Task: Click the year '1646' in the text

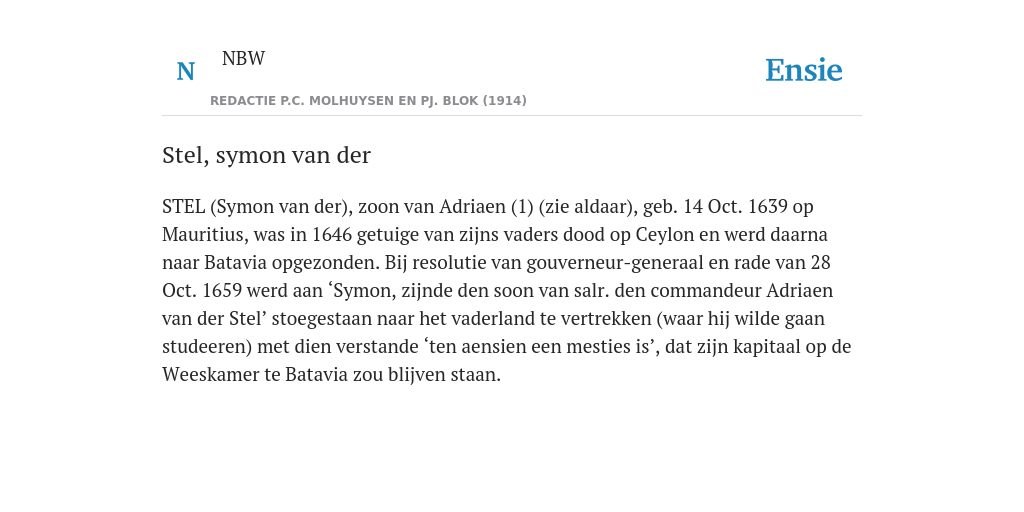Action: click(x=332, y=234)
